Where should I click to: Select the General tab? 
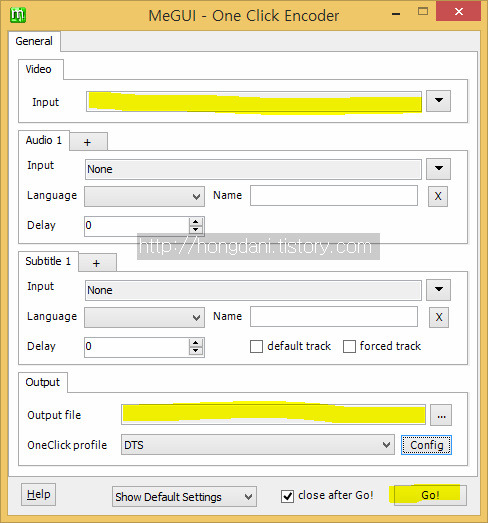pos(34,41)
